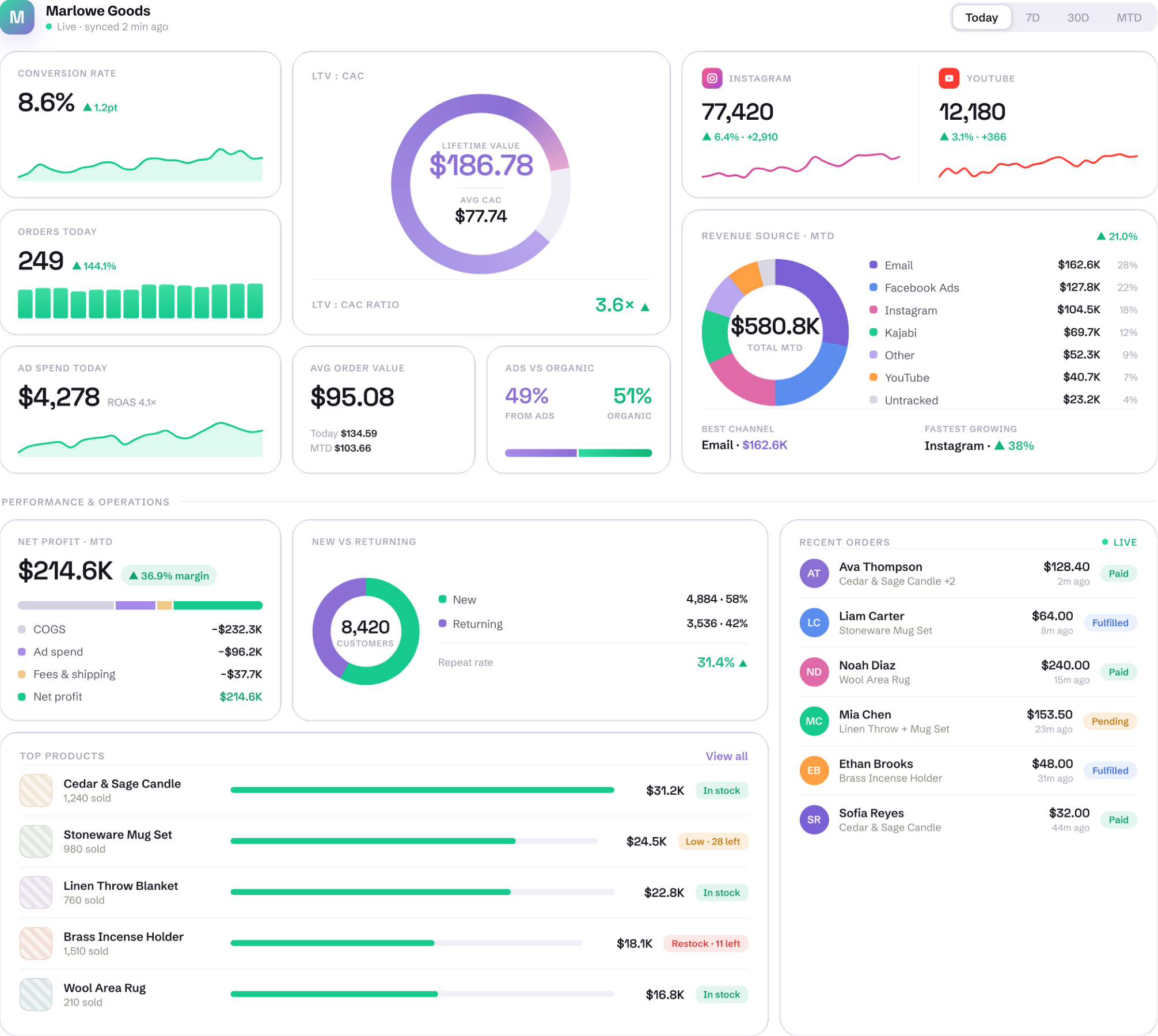Click the 36.9% margin badge

coord(169,576)
